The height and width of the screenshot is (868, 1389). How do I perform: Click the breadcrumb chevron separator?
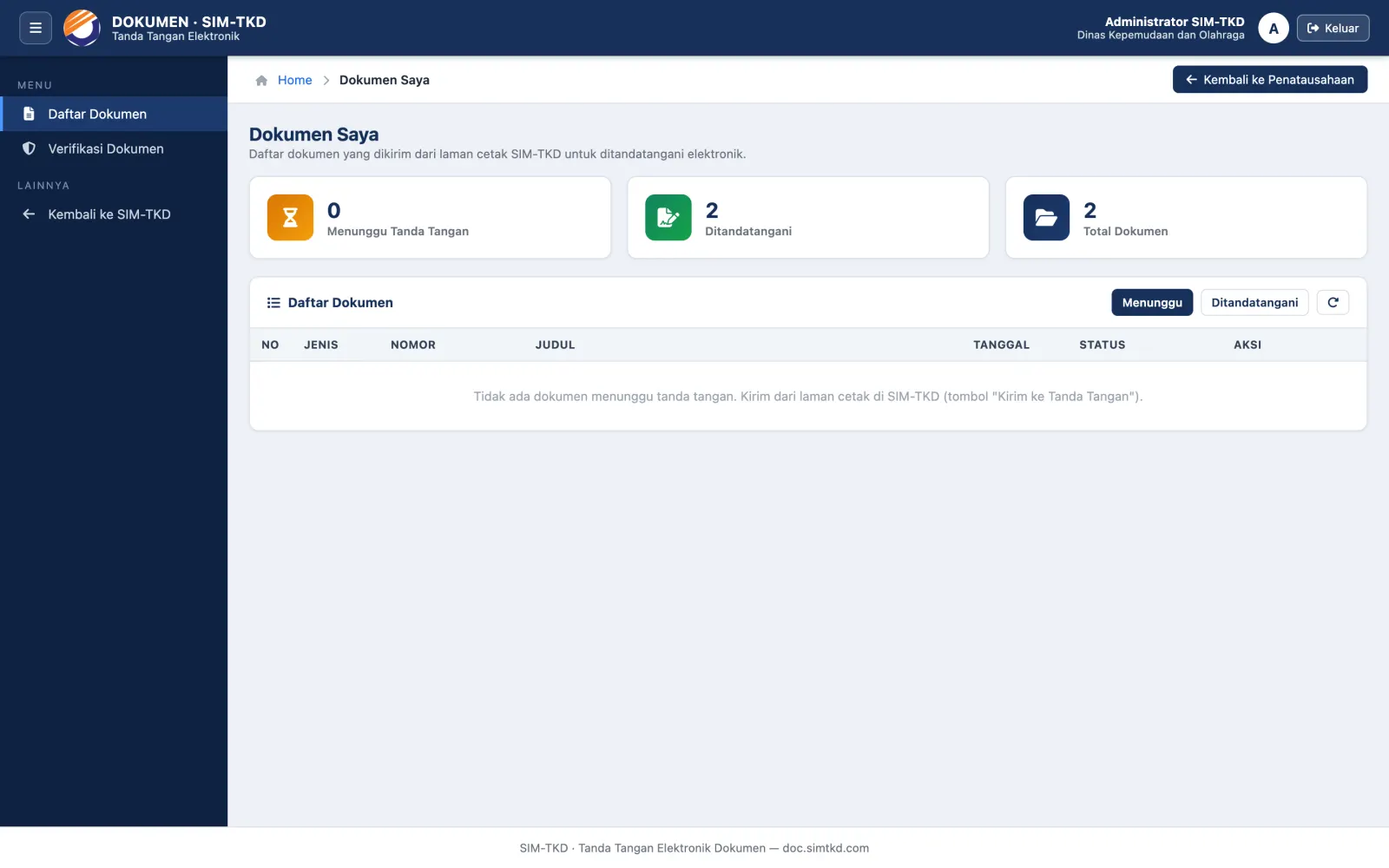click(326, 80)
